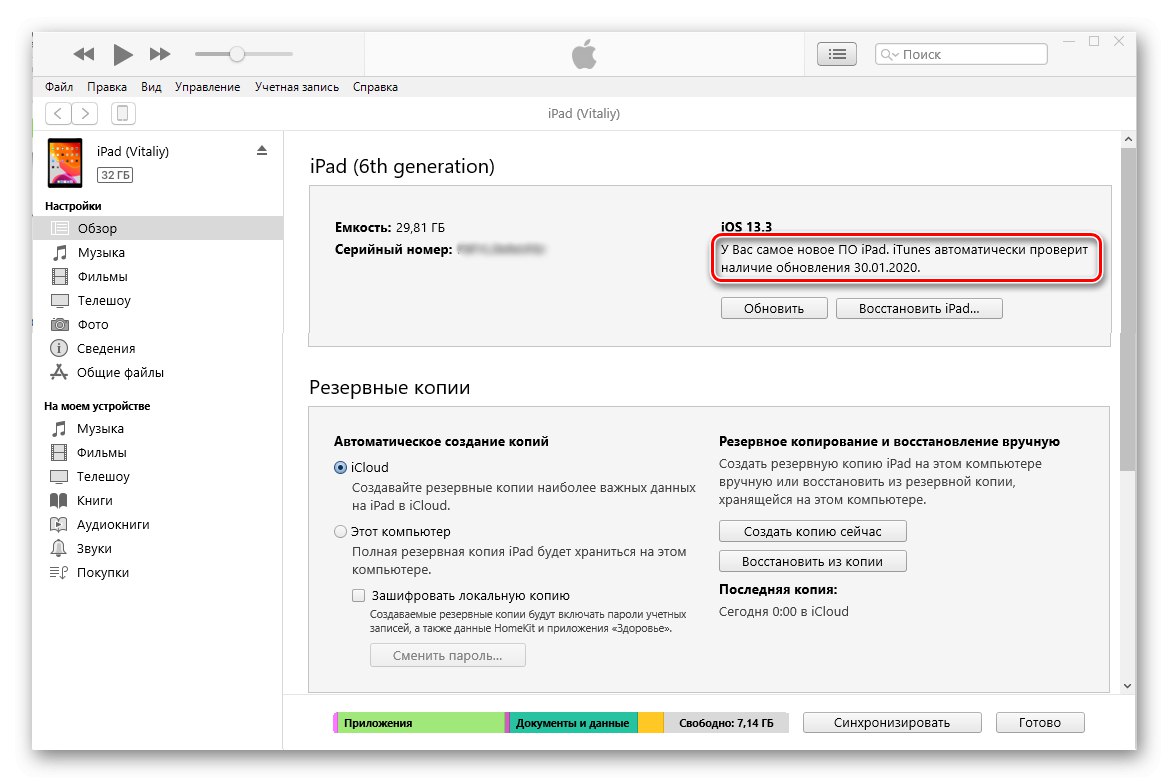This screenshot has height=782, width=1169.
Task: Open the Учетная запись menu
Action: coord(296,87)
